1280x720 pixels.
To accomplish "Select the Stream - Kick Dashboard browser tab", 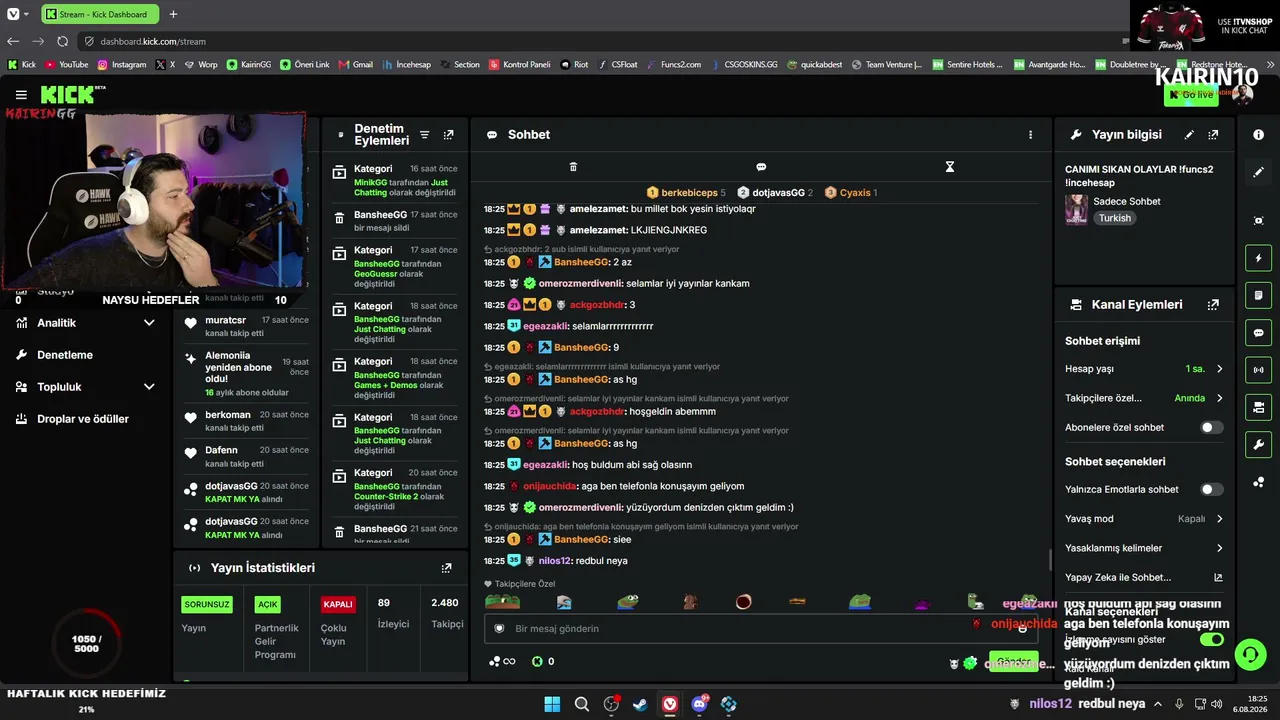I will [x=98, y=14].
